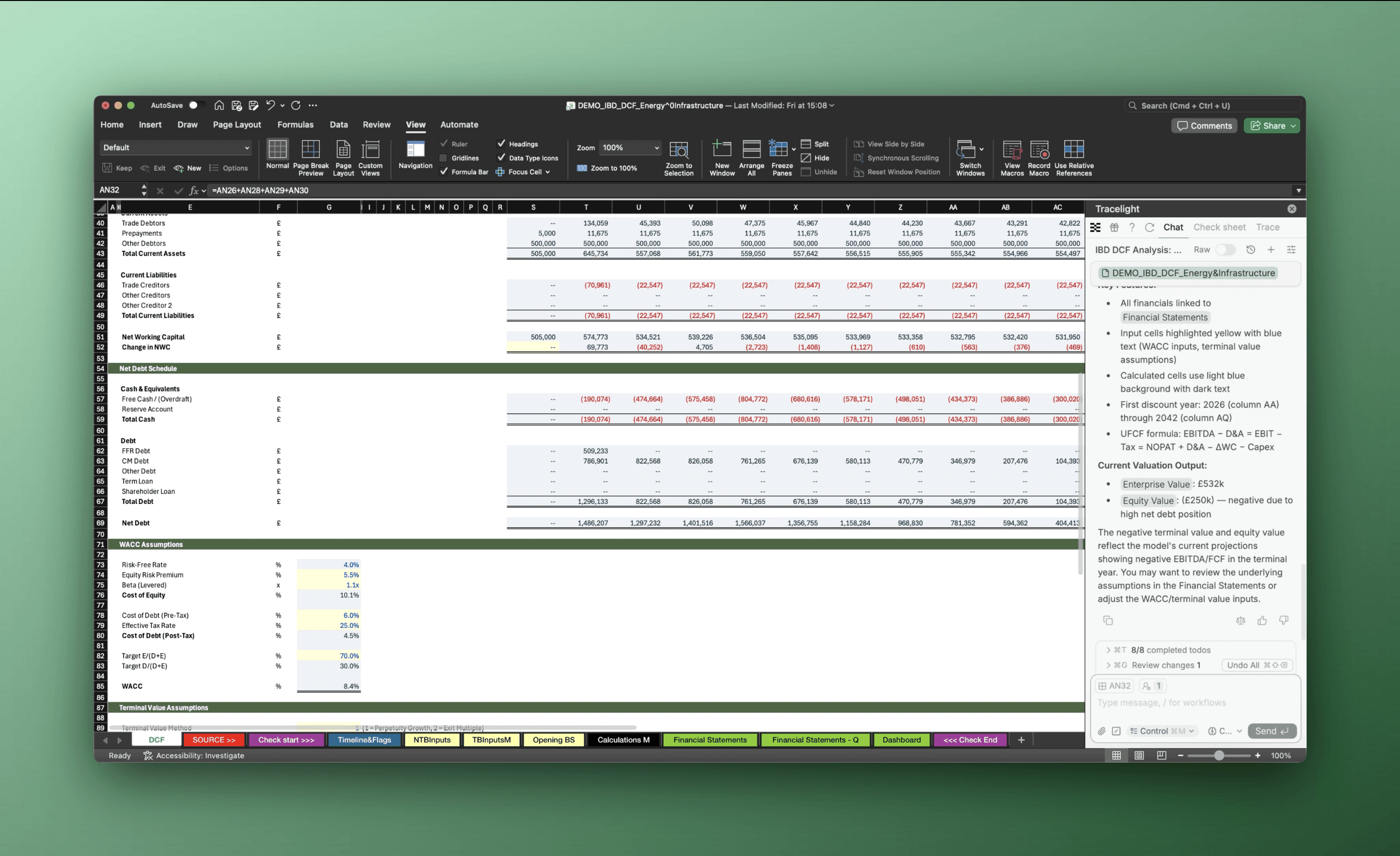Click thumbs up on Tracelight response
The image size is (1400, 856).
coord(1262,620)
